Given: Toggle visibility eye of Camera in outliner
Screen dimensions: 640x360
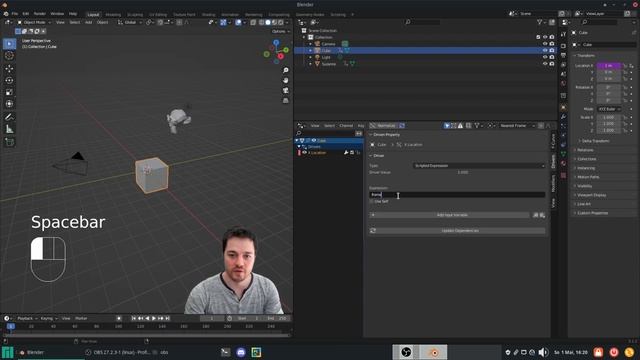Looking at the screenshot, I should click(545, 44).
